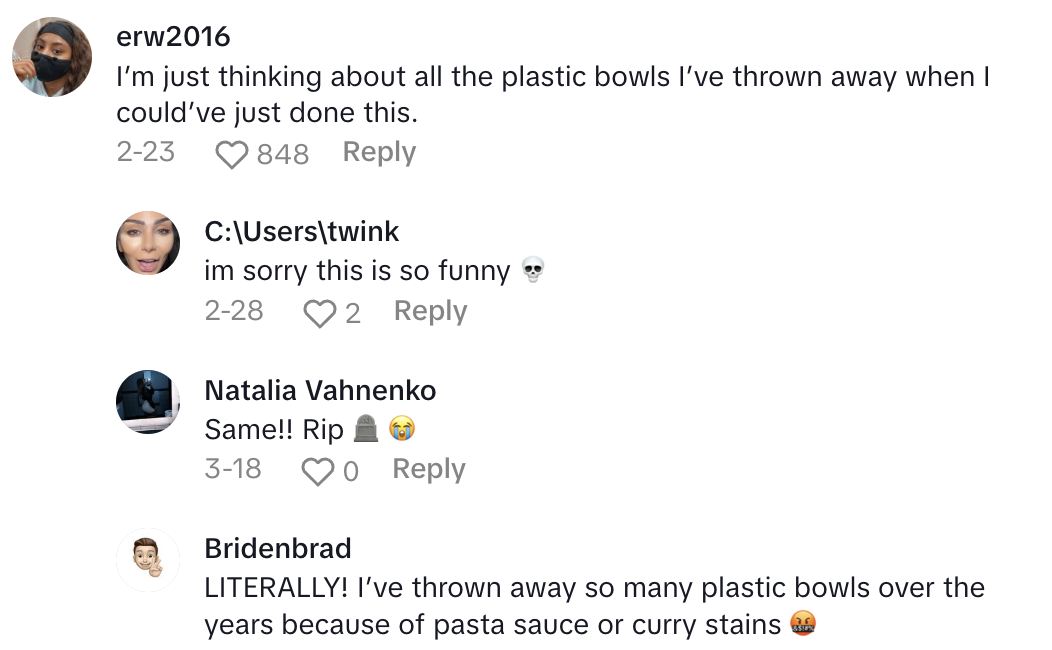Hit Reply under the "Same!! Rip" comment

429,469
